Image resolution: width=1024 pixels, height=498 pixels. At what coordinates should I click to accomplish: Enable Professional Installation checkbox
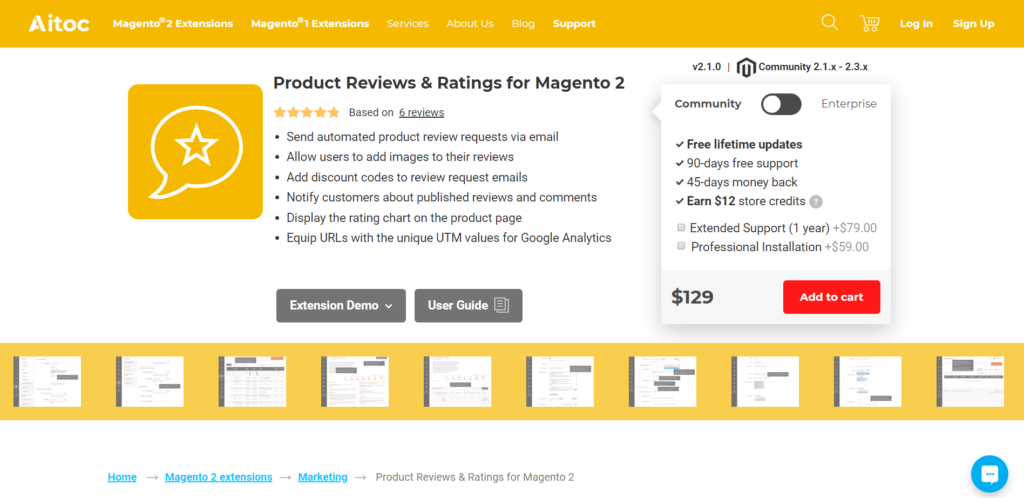(681, 247)
